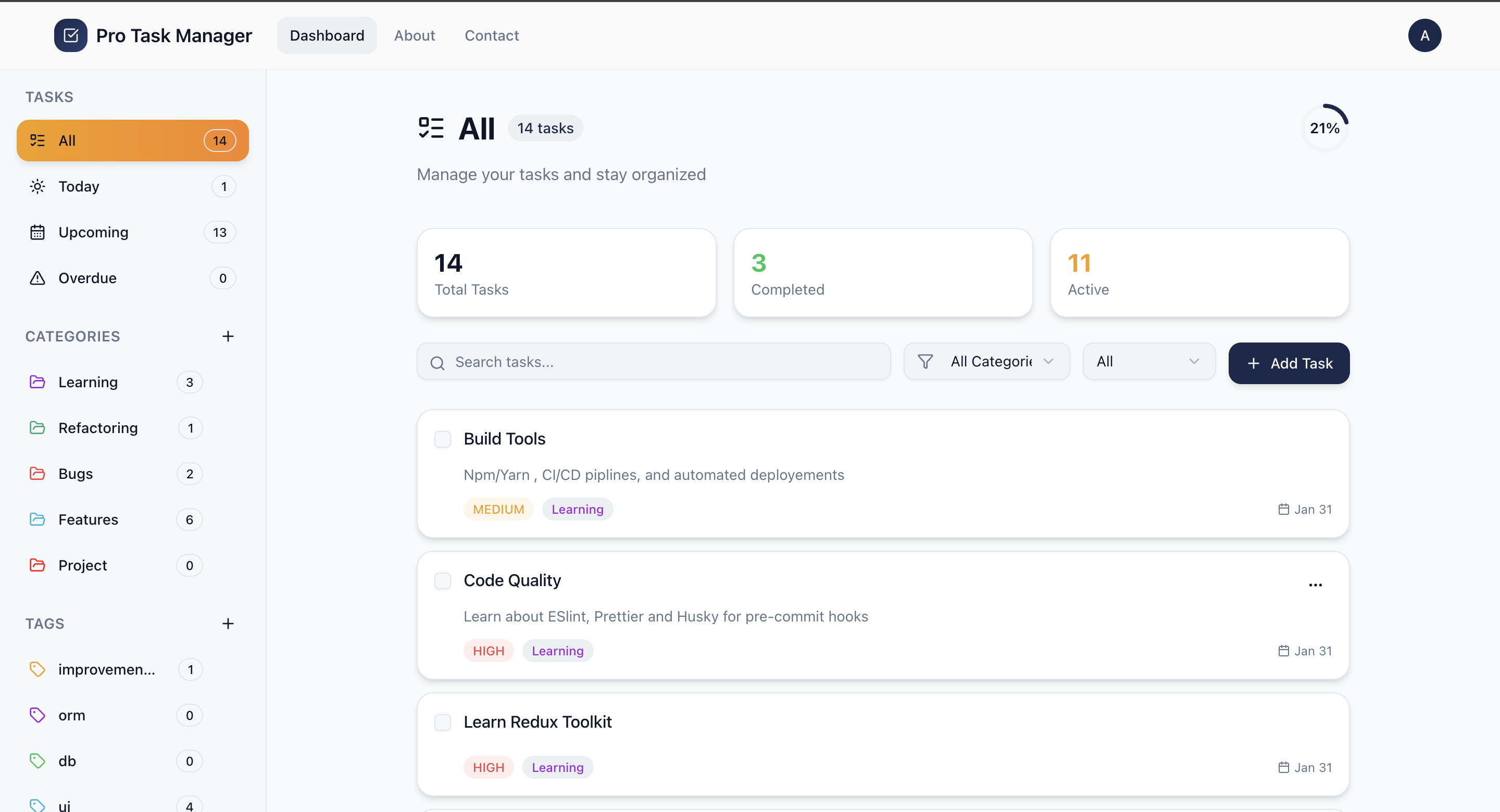The width and height of the screenshot is (1500, 812).
Task: Open Code Quality three-dots menu
Action: (1315, 585)
